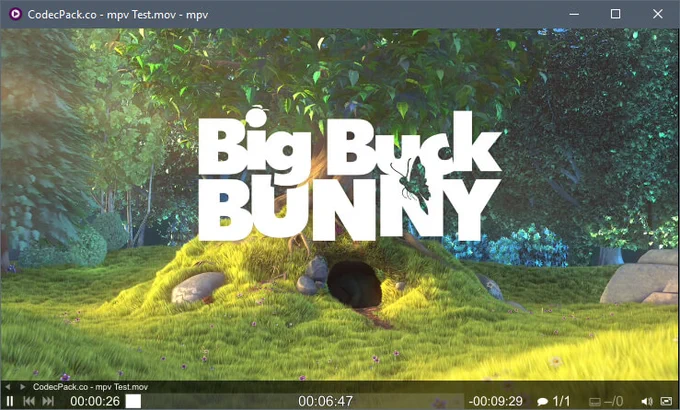The height and width of the screenshot is (410, 680).
Task: Click the mpv application icon in title bar
Action: pos(15,14)
